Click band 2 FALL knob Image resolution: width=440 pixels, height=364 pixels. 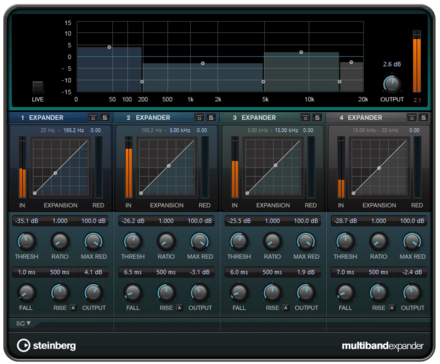[x=133, y=293]
